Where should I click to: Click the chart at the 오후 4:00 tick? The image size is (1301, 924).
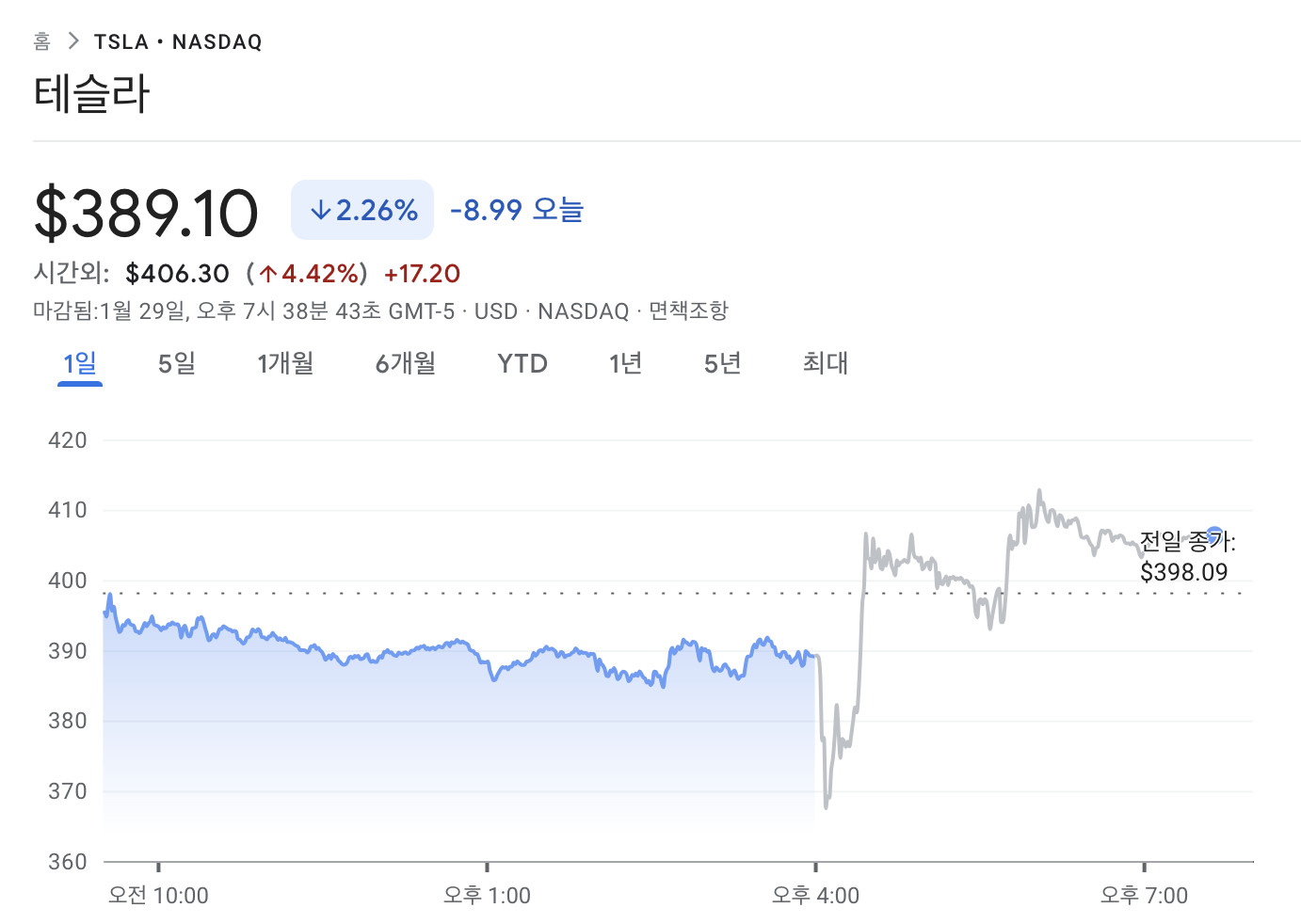(x=815, y=868)
